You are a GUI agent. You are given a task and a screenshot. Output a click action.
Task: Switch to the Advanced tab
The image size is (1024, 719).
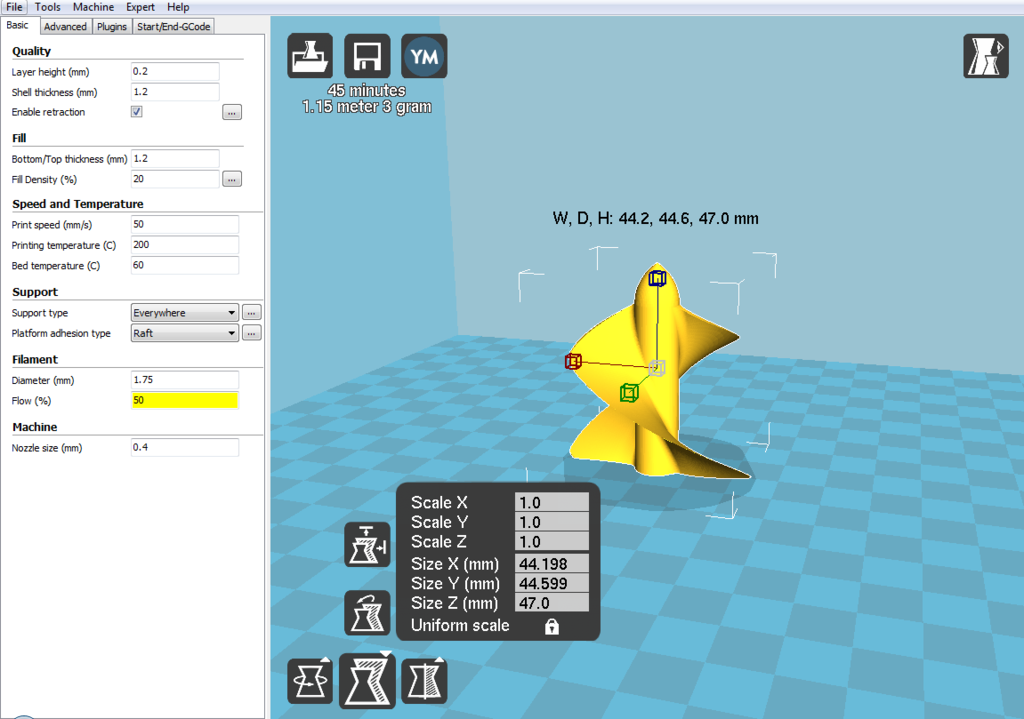click(65, 27)
